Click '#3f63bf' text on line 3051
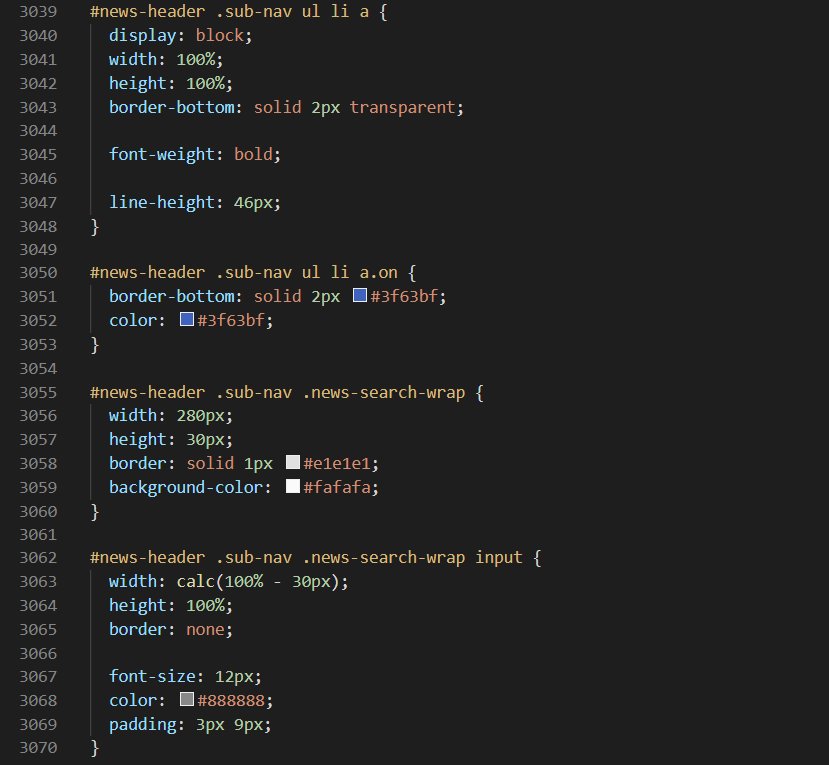Screen dimensions: 829x765 (x=404, y=296)
